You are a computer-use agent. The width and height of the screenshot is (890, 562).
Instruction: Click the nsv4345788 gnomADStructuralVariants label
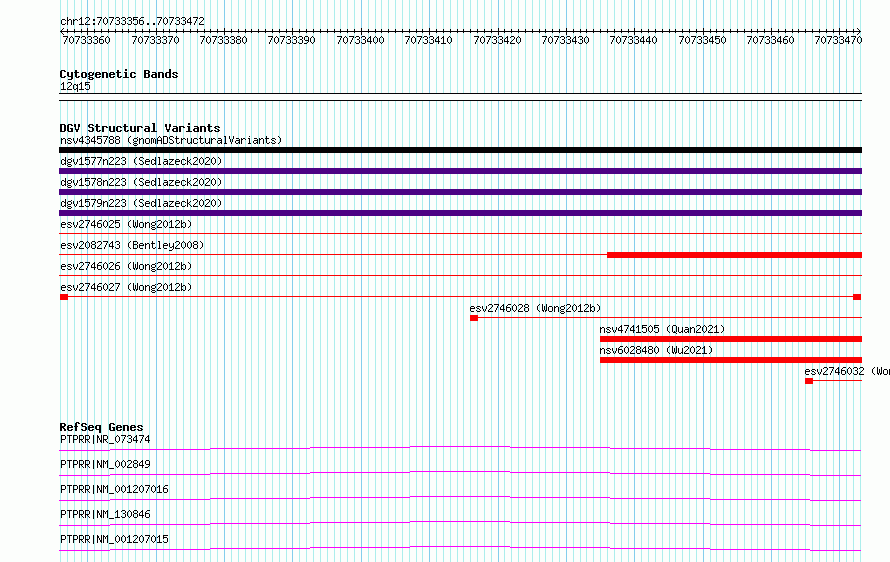(171, 140)
